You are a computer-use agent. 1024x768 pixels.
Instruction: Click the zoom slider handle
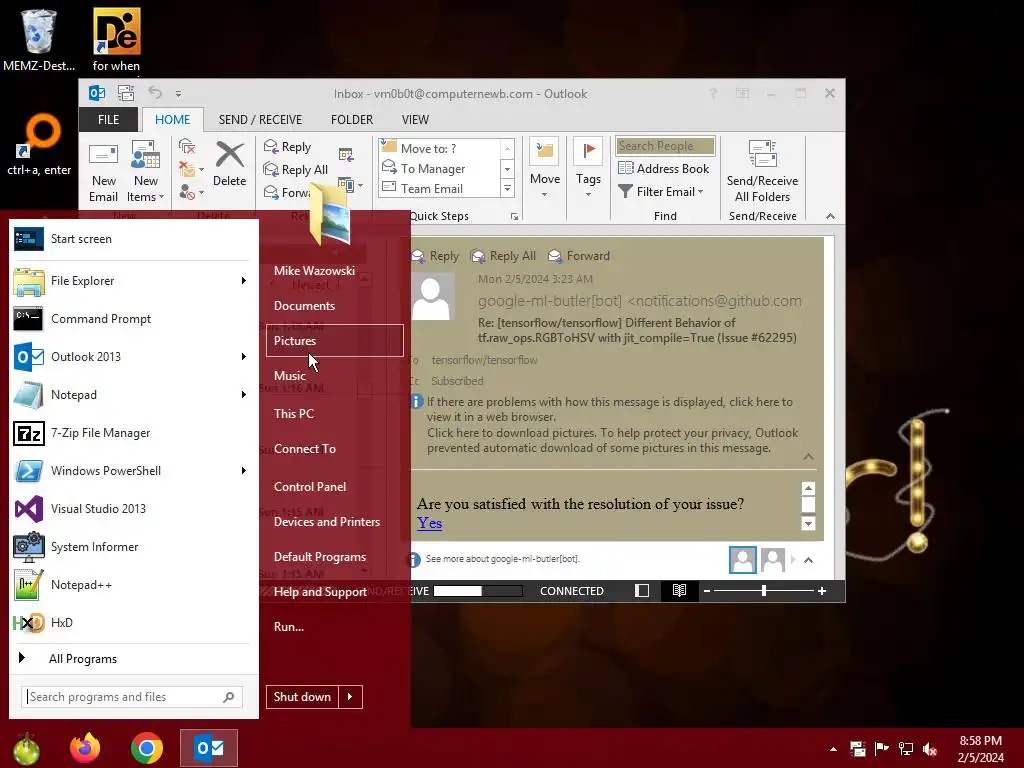763,591
